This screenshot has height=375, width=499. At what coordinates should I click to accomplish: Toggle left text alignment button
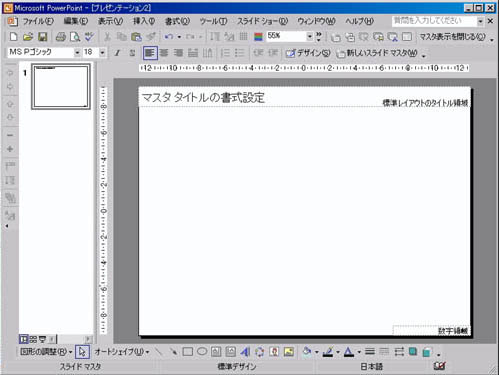[150, 53]
